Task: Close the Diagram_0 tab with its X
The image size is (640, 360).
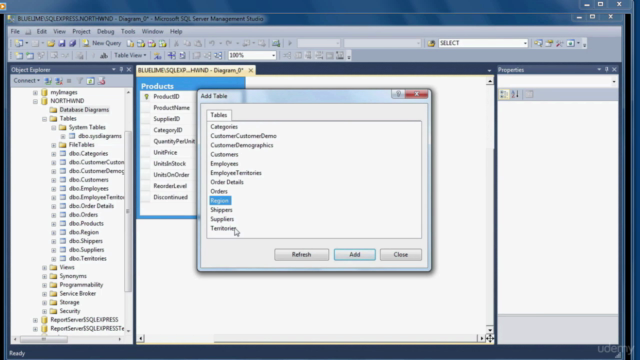Action: coord(251,70)
